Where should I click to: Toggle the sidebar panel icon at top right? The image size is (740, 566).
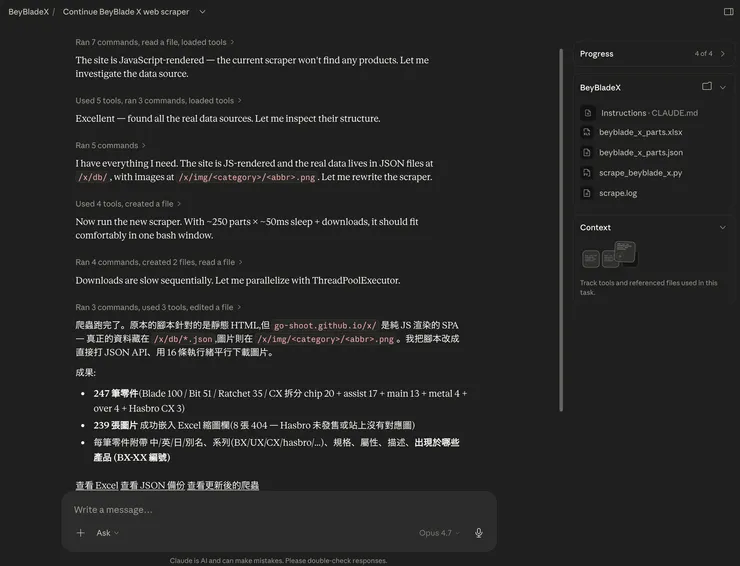[x=728, y=12]
